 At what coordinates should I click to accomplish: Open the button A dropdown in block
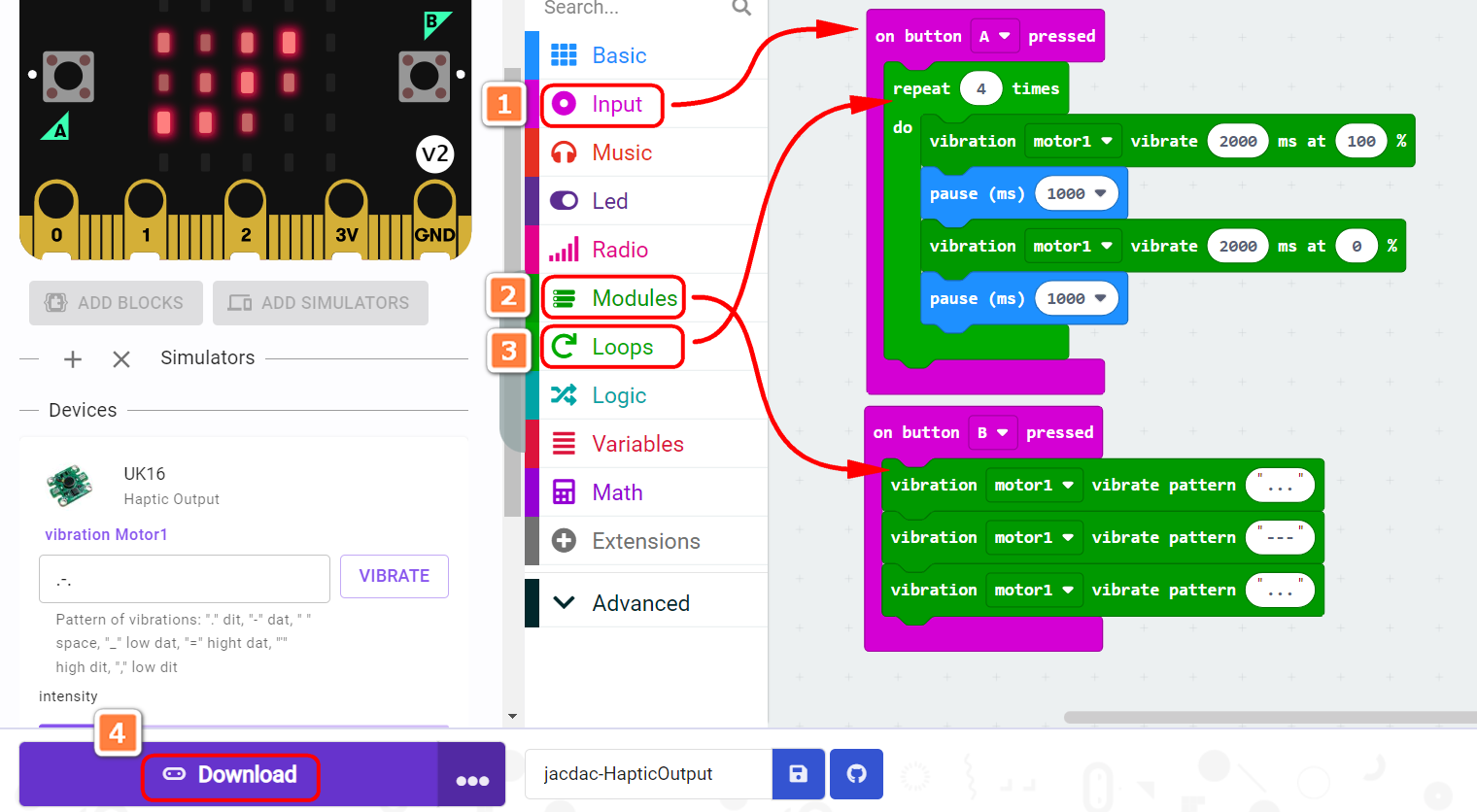(994, 37)
